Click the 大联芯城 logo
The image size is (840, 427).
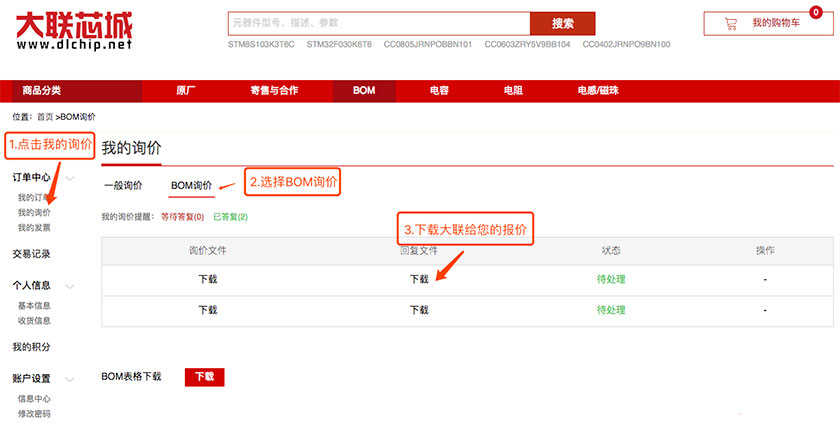pyautogui.click(x=74, y=30)
